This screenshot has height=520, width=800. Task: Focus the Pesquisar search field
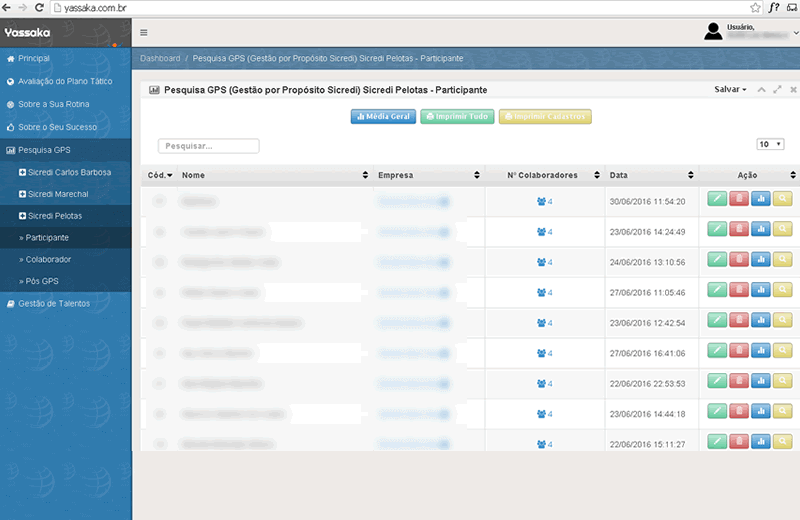tap(209, 146)
